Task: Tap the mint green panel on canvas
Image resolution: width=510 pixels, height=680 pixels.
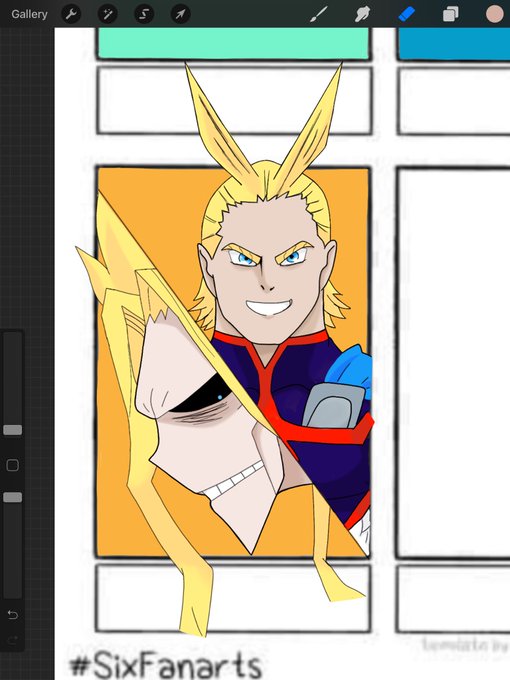Action: pos(233,42)
